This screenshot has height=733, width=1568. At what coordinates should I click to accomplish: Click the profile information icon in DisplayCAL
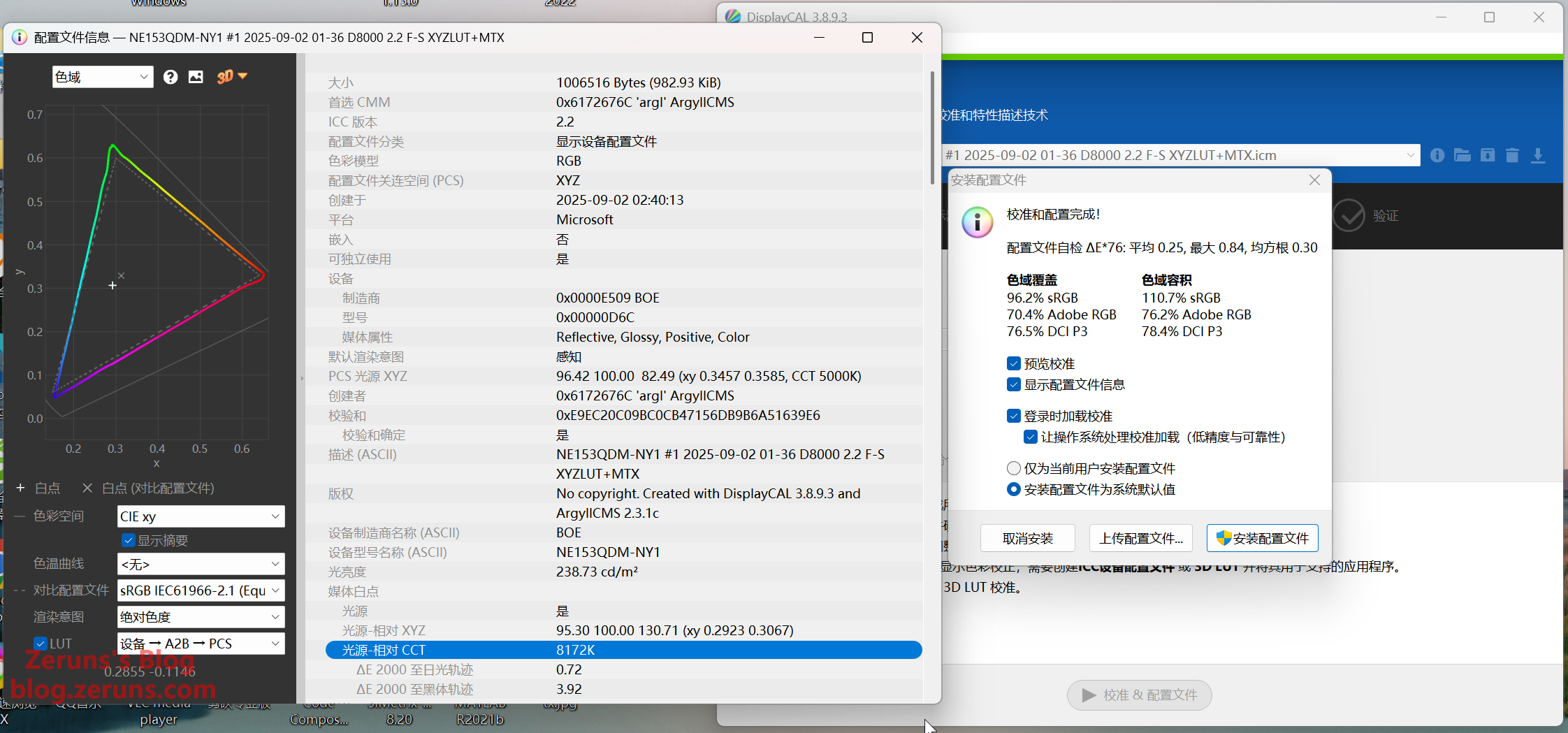(1437, 155)
